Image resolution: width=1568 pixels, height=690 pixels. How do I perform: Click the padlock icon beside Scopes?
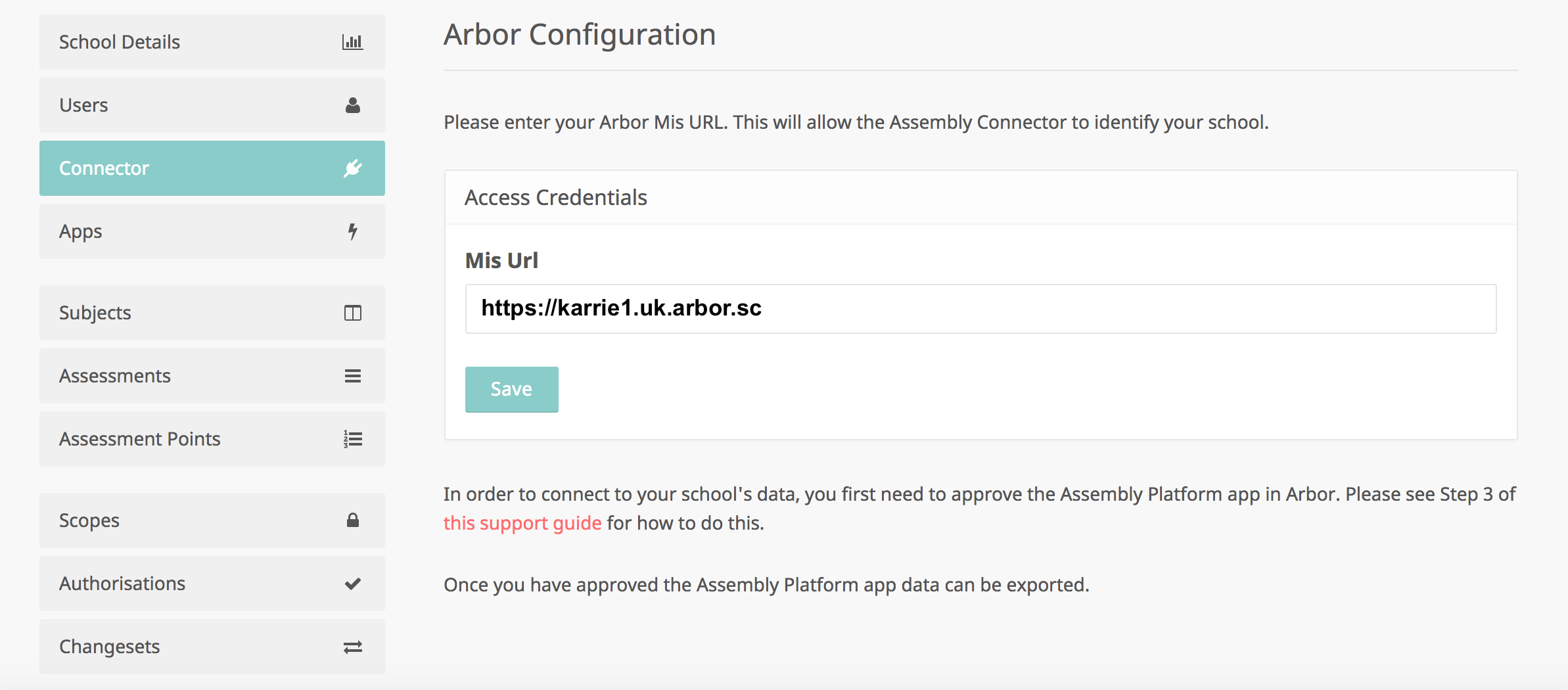pyautogui.click(x=352, y=520)
